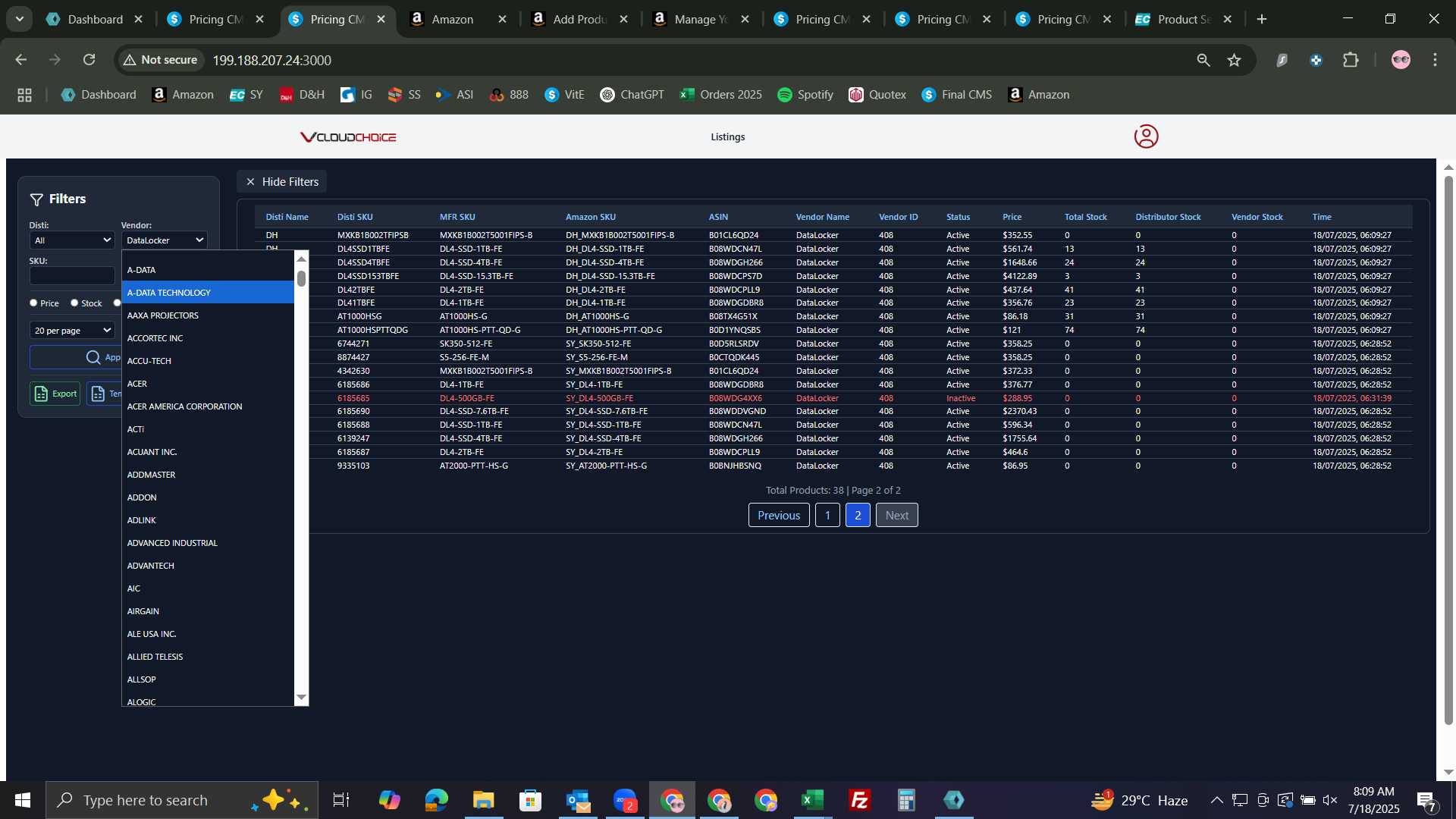Open Outlook from the taskbar

pos(578,800)
